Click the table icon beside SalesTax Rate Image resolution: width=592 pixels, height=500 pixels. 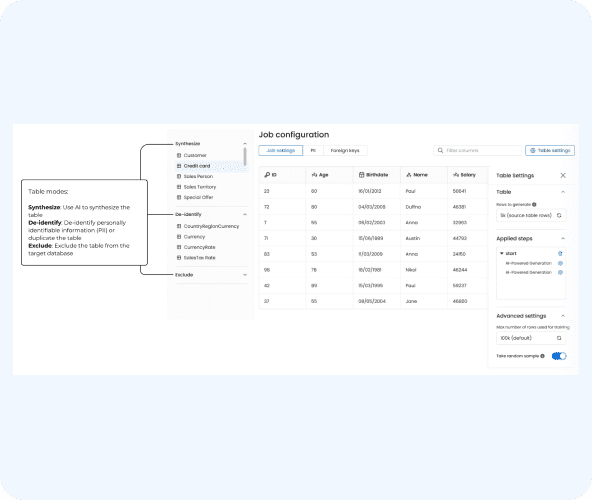pos(179,258)
